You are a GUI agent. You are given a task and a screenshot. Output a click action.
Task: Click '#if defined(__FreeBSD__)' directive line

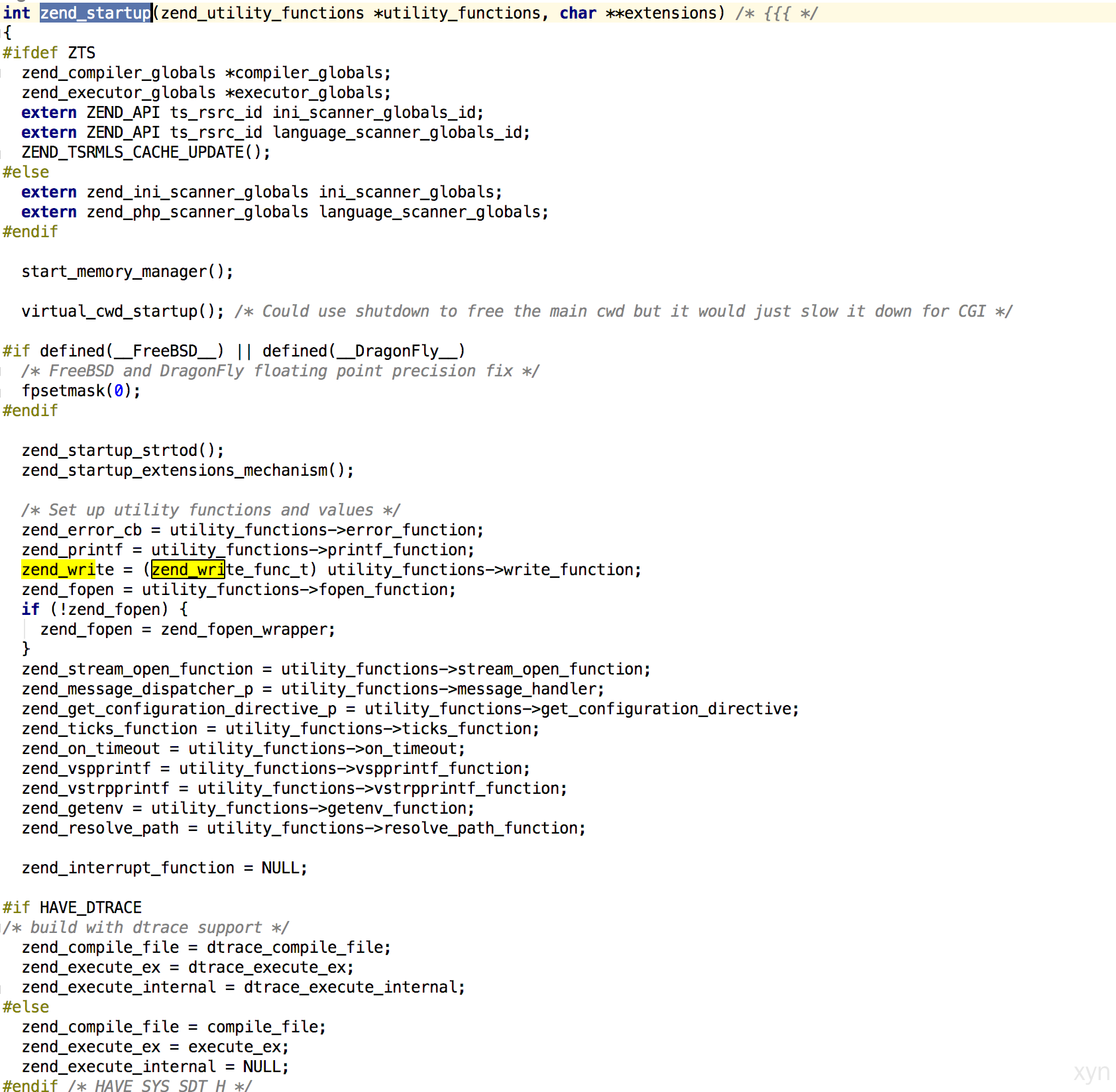(234, 351)
